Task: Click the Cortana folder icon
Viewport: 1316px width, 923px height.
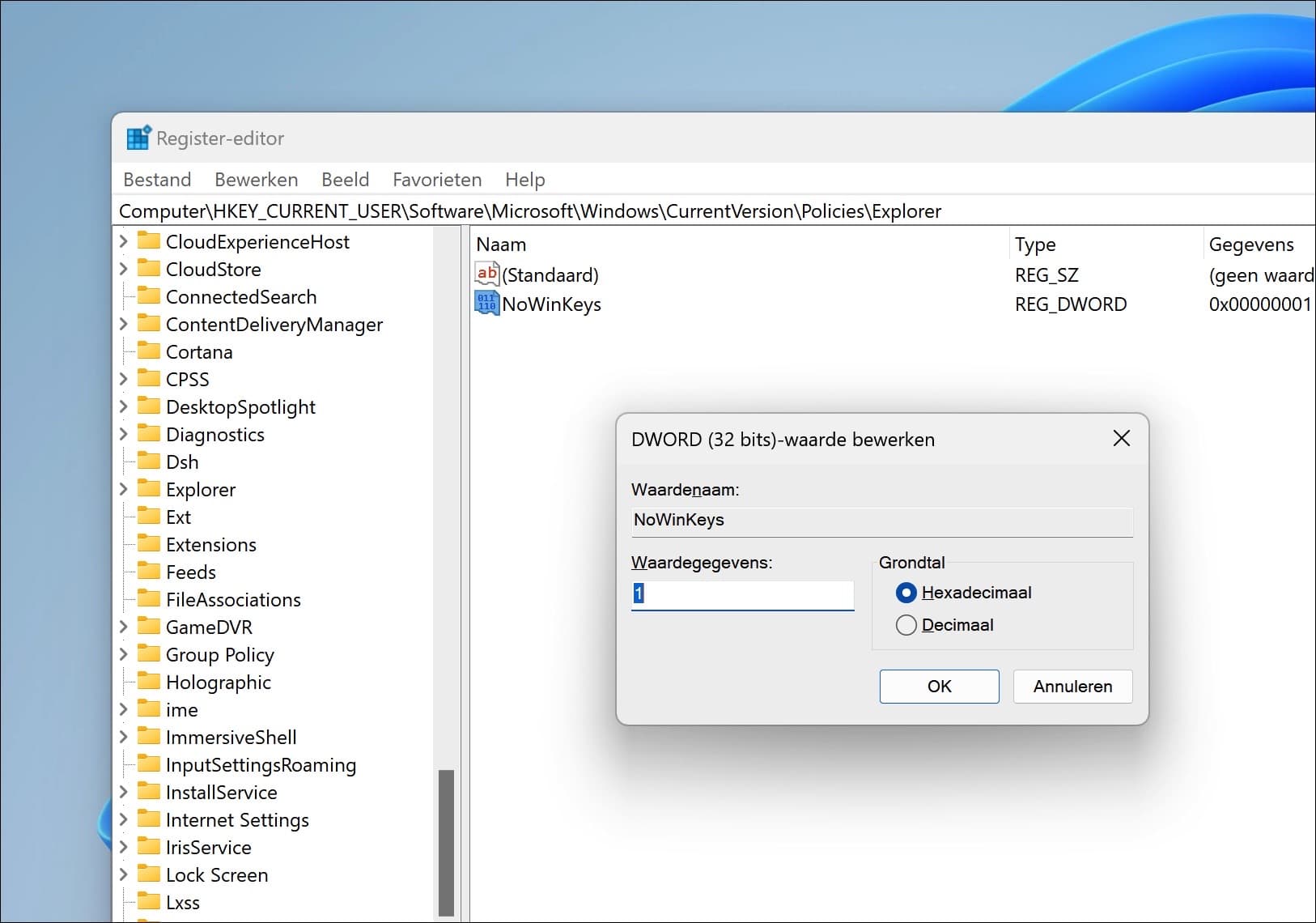Action: pyautogui.click(x=149, y=351)
